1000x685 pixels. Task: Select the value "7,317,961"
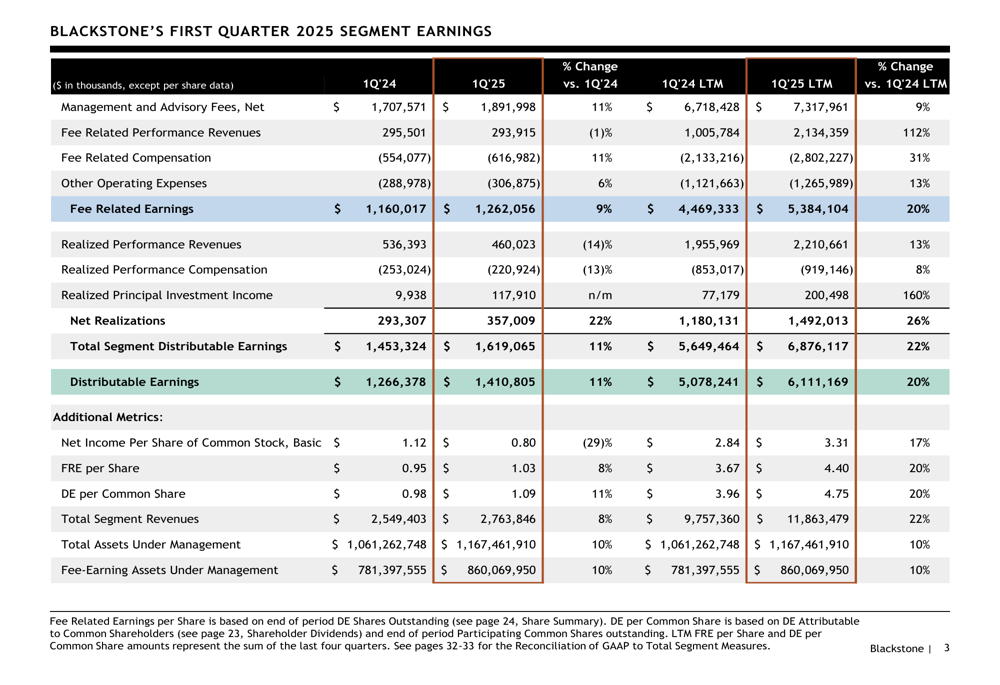821,107
